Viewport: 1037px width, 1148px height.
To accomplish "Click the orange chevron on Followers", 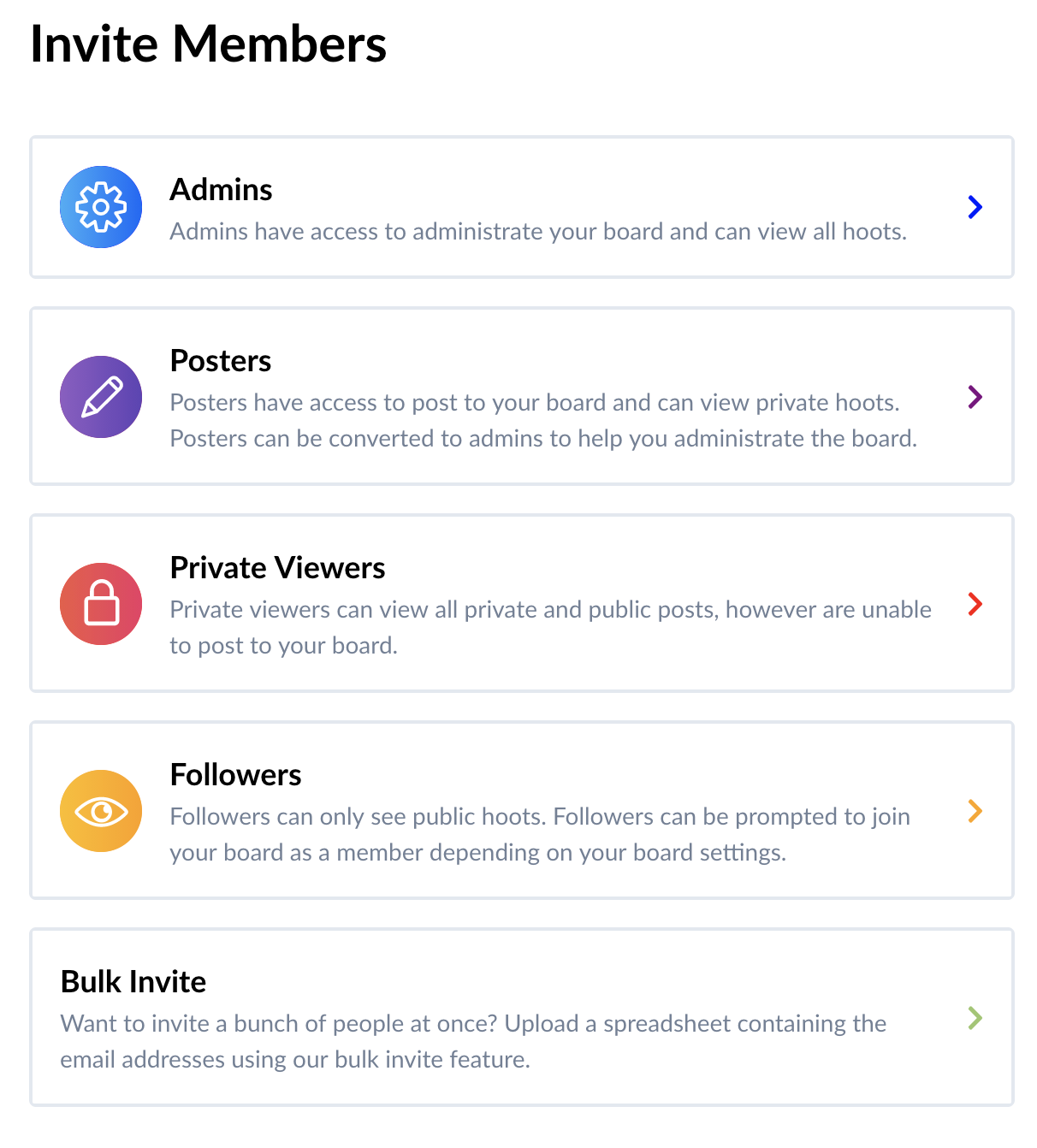I will 975,811.
